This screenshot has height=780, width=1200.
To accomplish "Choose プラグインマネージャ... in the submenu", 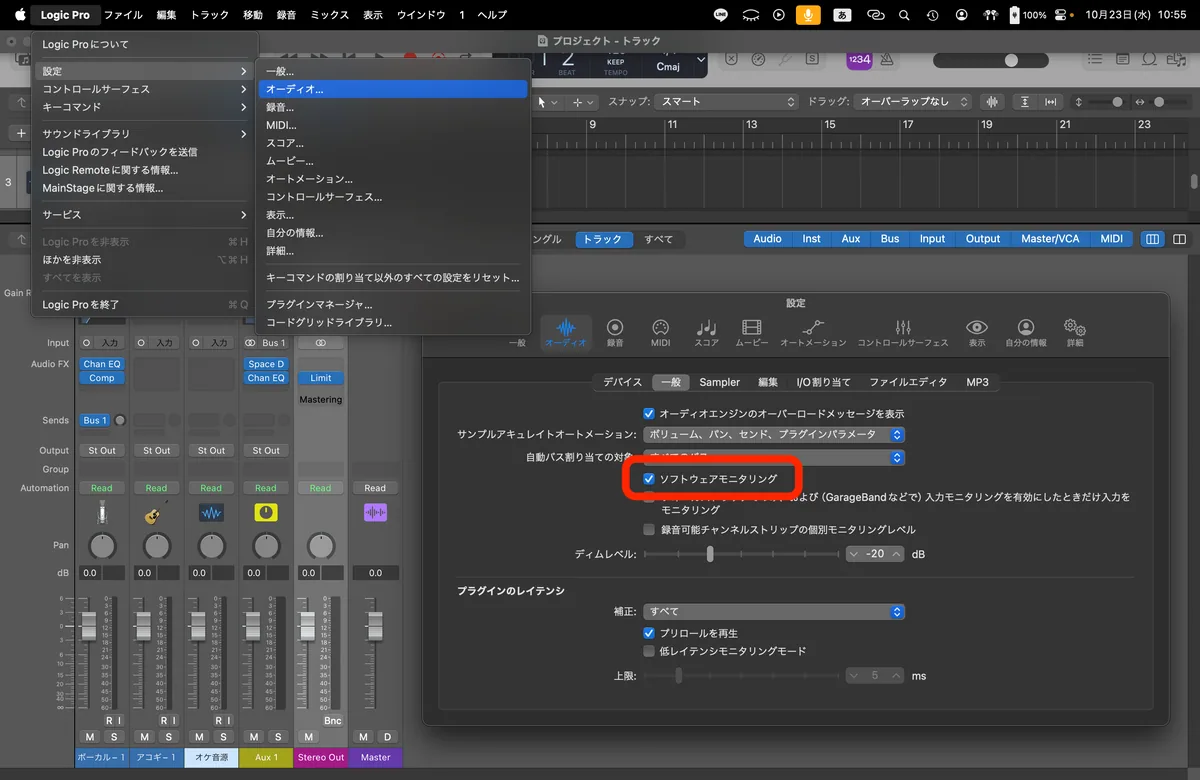I will tap(392, 304).
